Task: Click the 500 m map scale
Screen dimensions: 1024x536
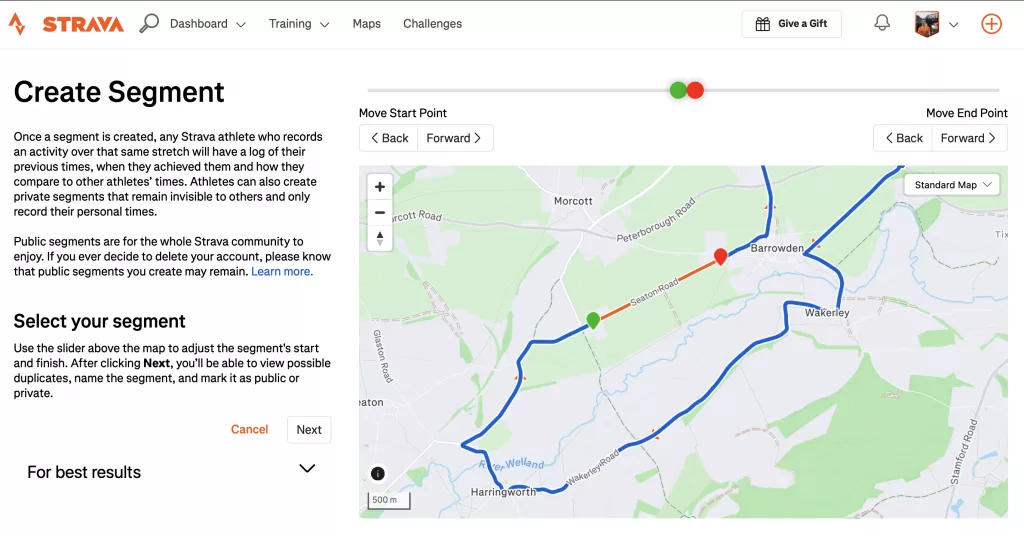Action: pos(389,500)
